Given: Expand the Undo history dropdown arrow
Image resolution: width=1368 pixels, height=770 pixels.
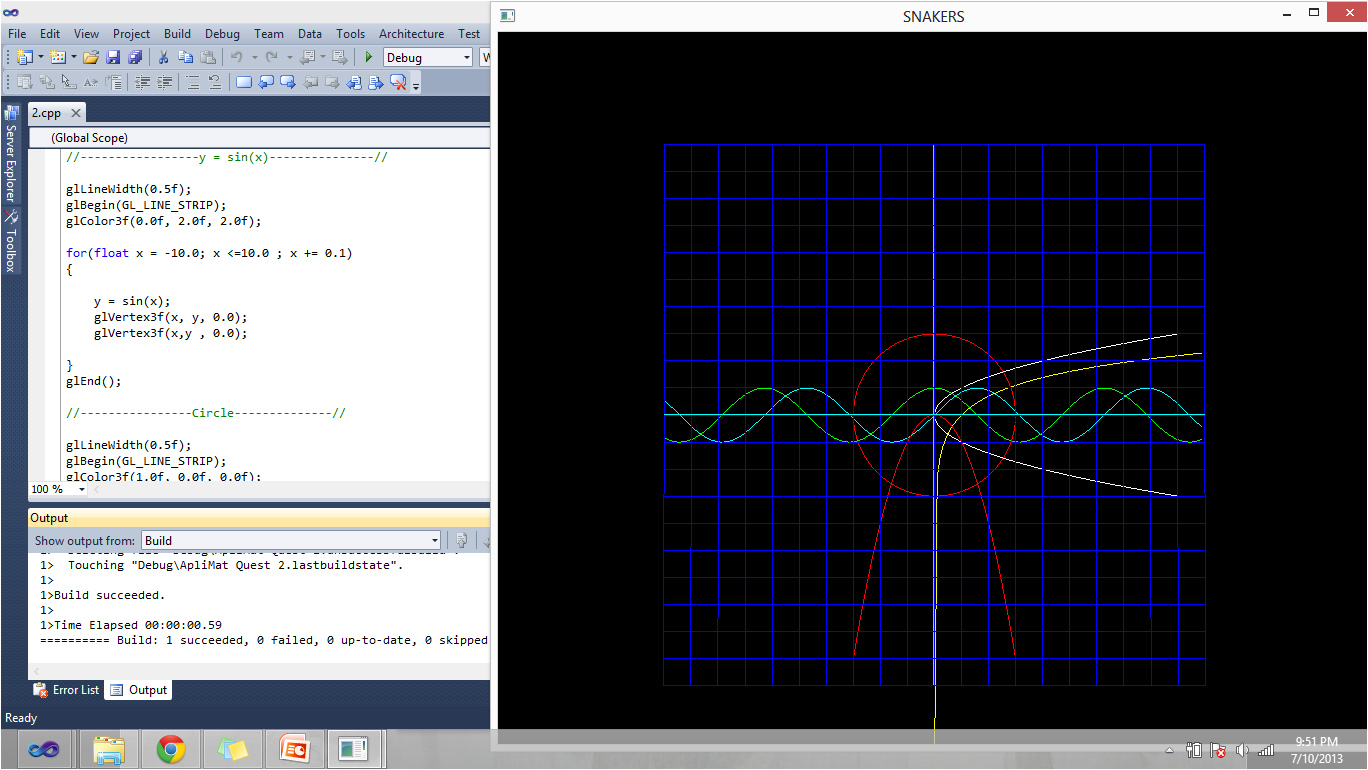Looking at the screenshot, I should tap(254, 57).
